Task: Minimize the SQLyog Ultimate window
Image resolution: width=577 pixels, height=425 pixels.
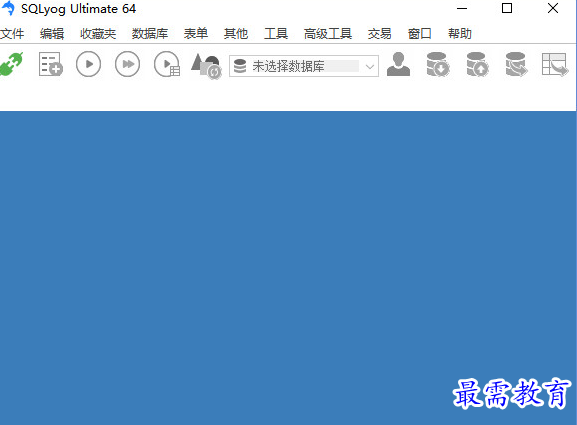Action: click(462, 8)
